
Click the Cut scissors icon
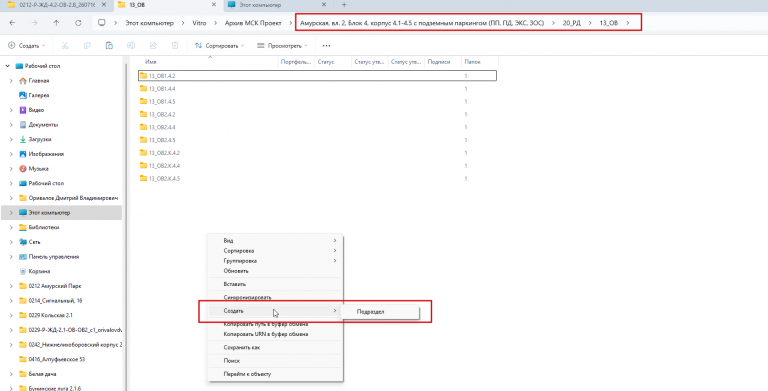pos(65,46)
